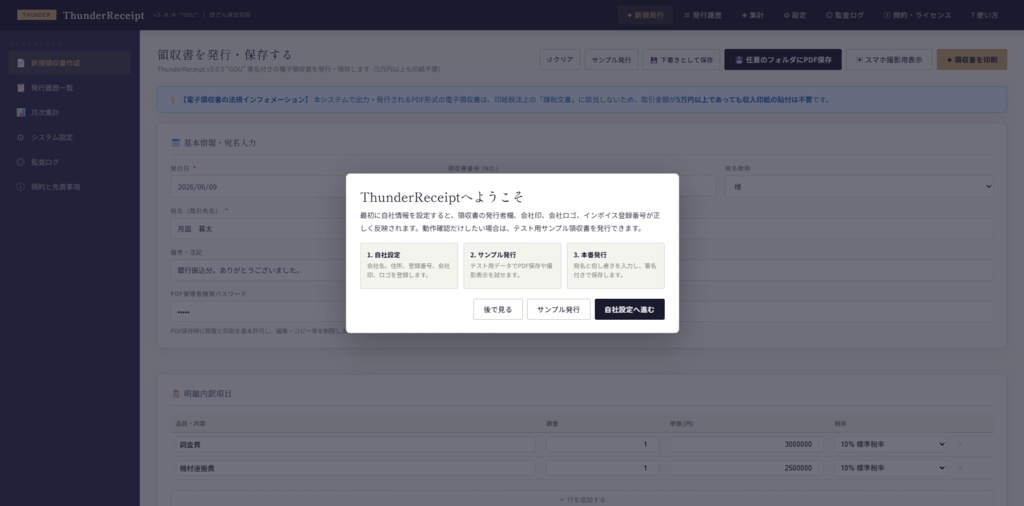Open tax rate dropdown for 調査費 row

(891, 444)
